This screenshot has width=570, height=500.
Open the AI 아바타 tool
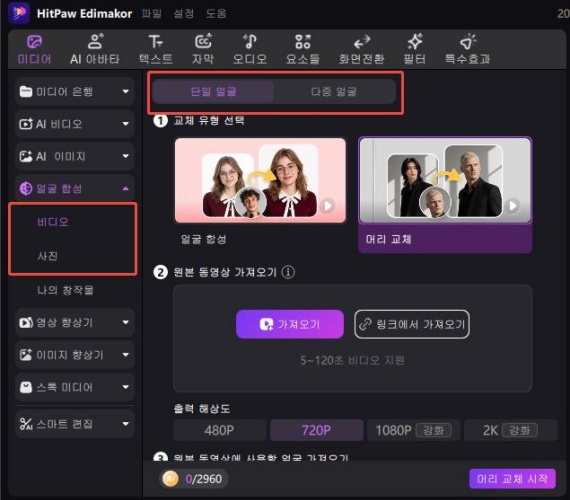[x=95, y=50]
